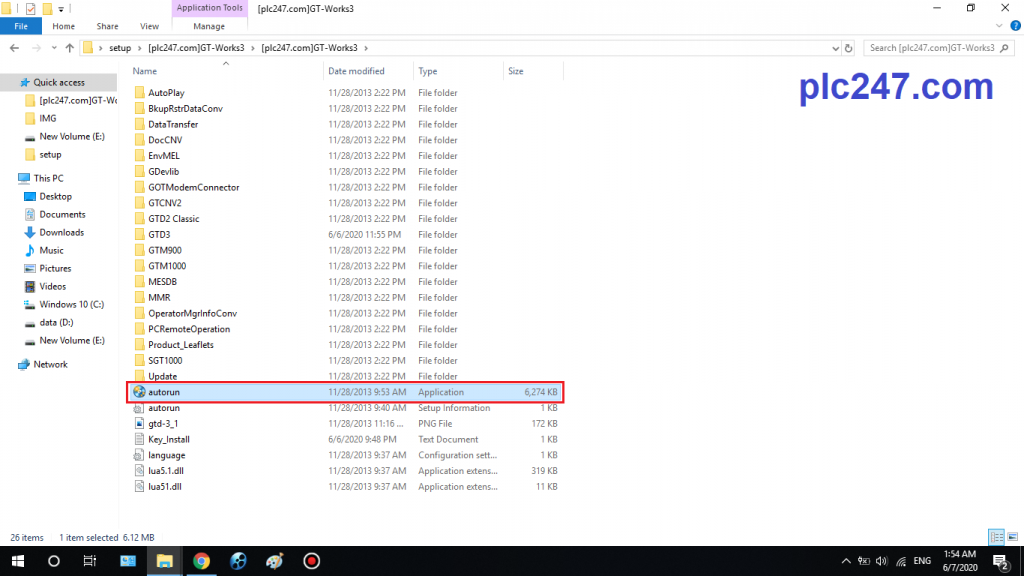Click 'setup' in the address breadcrumb

point(120,48)
